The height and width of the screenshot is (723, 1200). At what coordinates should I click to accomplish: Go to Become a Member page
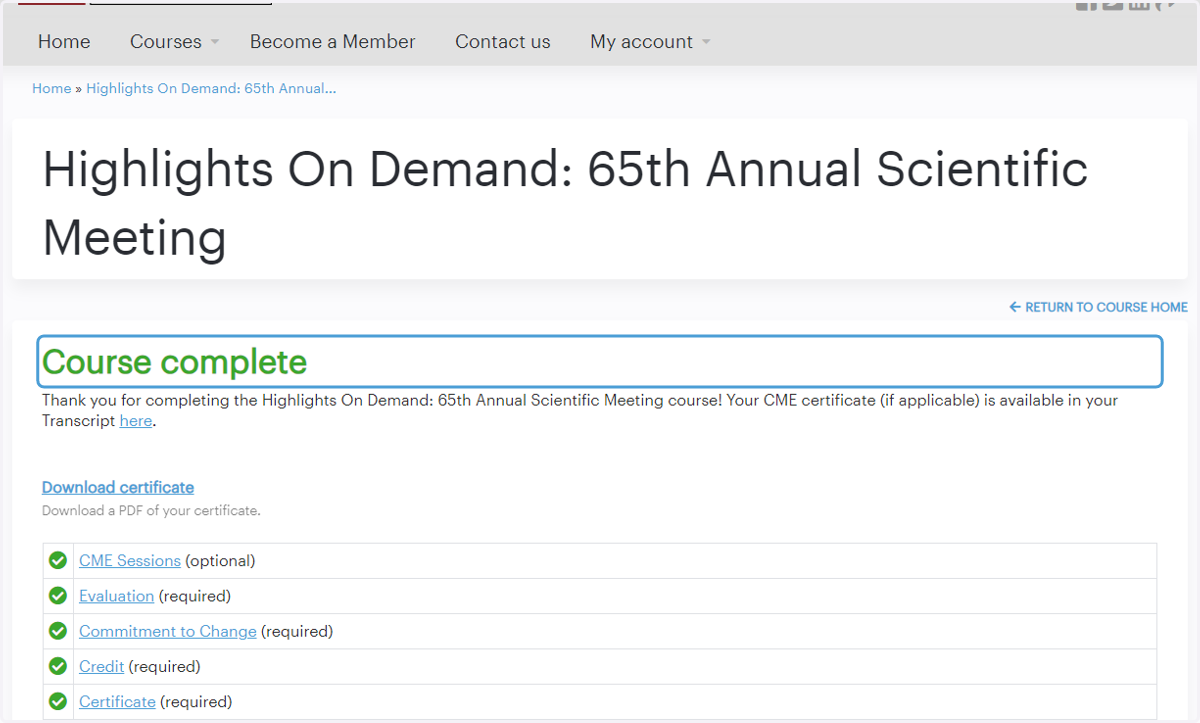coord(332,42)
